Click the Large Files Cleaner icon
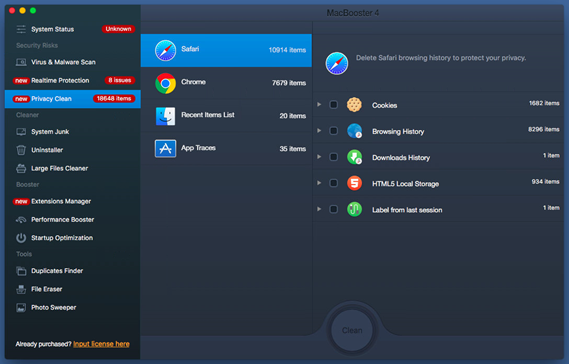569x364 pixels. [21, 168]
